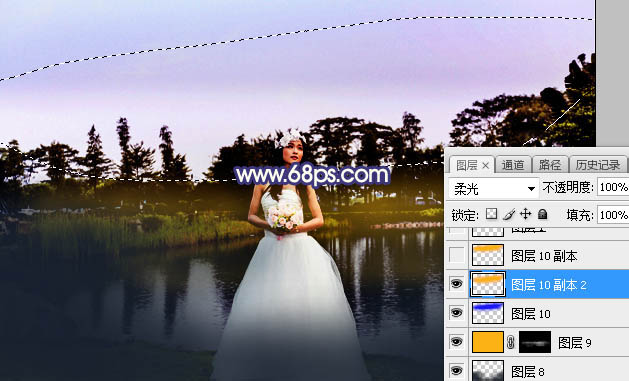Click the blue 图层 10 layer thumbnail

click(488, 313)
